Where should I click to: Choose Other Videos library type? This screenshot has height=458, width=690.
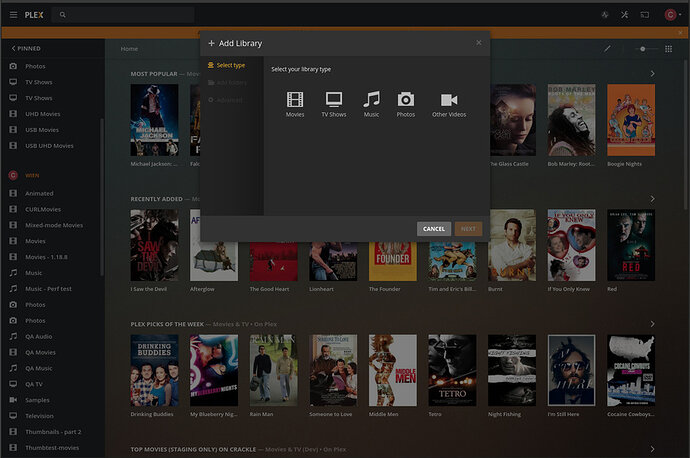(x=449, y=104)
